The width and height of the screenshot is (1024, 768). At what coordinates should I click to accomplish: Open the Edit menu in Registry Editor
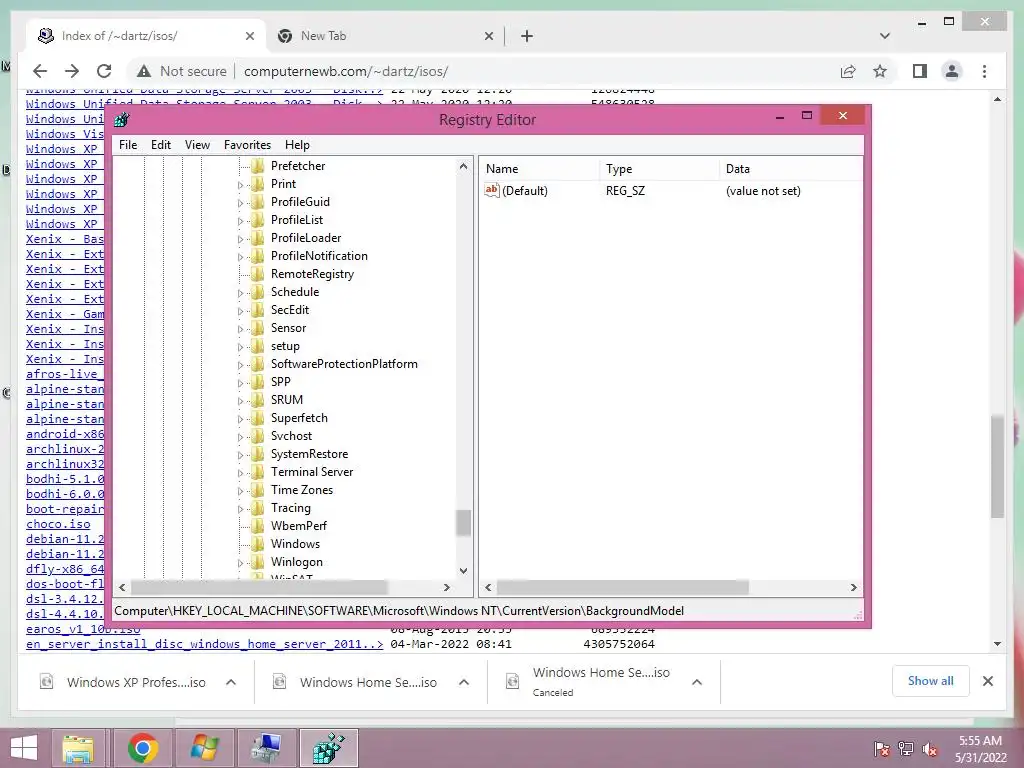161,145
